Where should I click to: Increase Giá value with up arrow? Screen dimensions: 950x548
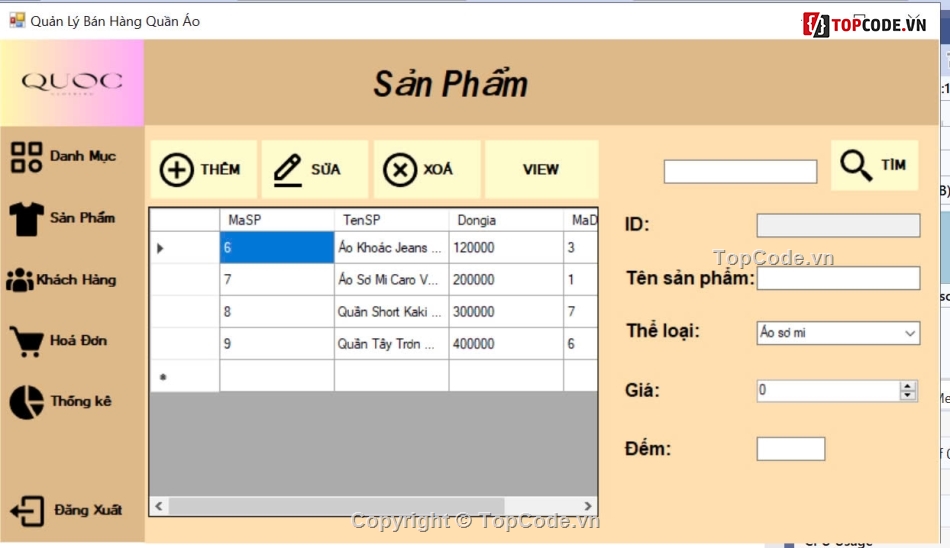coord(907,386)
